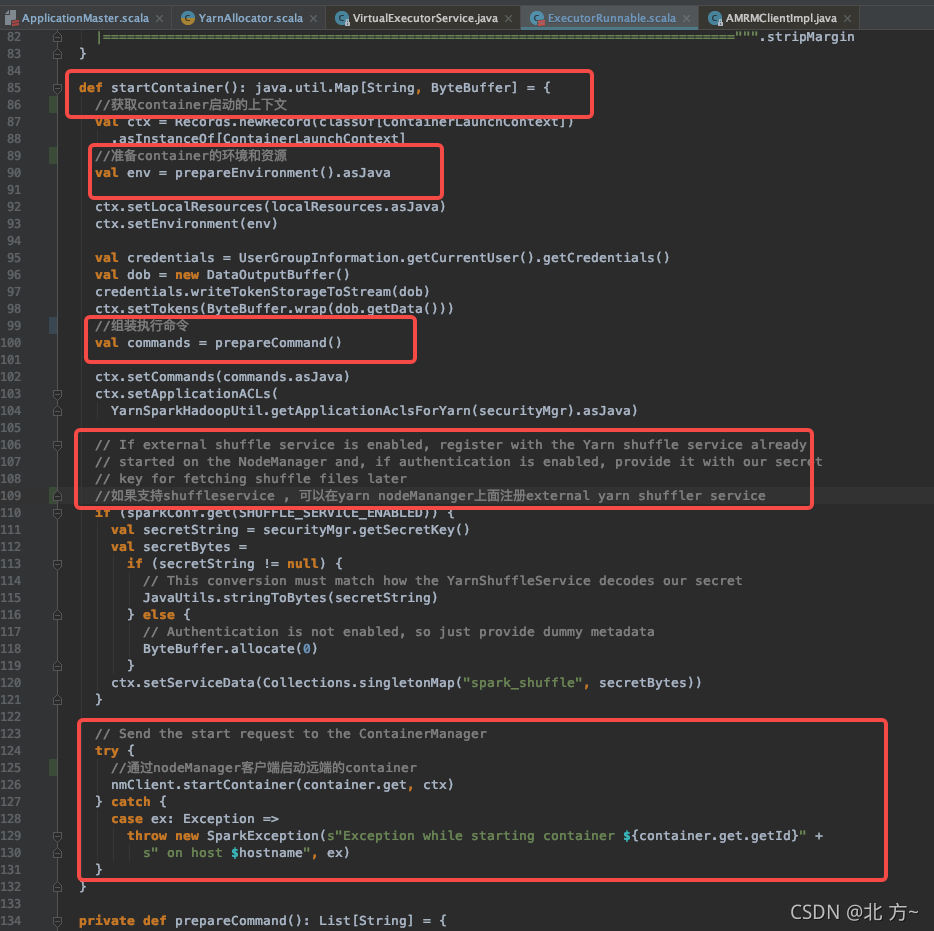The height and width of the screenshot is (931, 934).
Task: Click DataOutputBuffer() on line 96
Action: tap(278, 275)
